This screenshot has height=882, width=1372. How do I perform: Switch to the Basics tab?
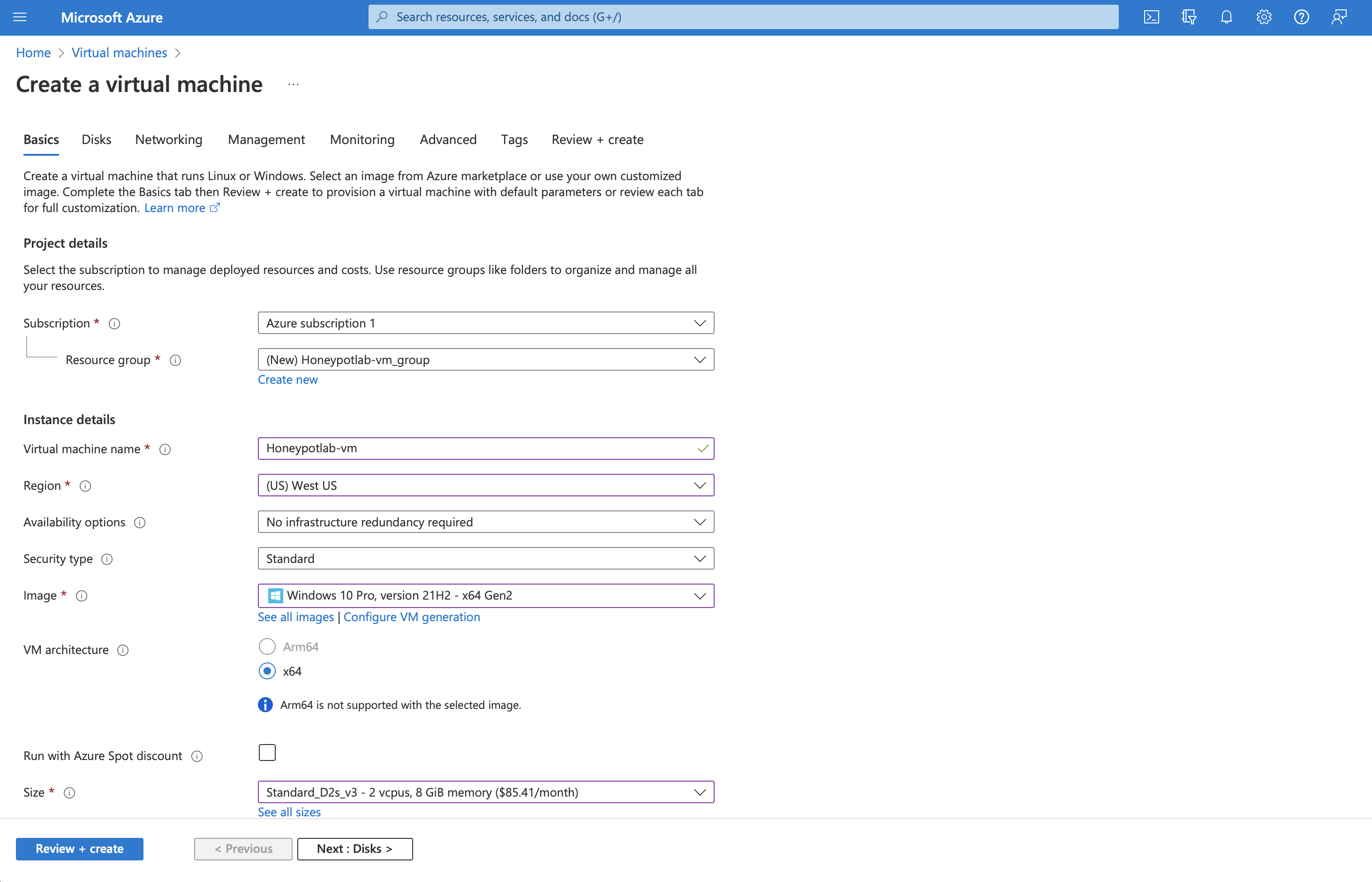point(41,140)
